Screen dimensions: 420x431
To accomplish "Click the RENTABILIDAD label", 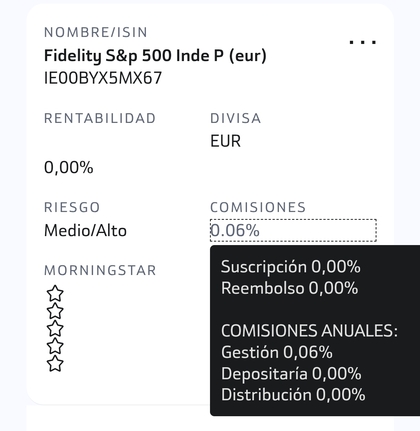I will [x=100, y=118].
